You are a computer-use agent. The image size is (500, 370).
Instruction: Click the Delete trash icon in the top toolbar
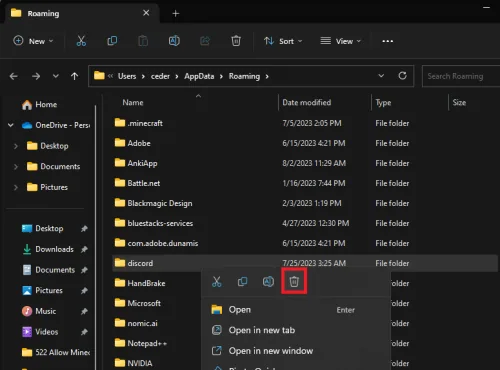[236, 41]
